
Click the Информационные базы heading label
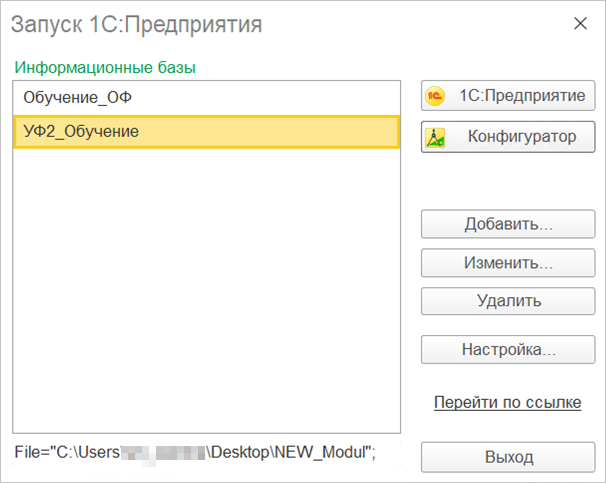click(105, 68)
